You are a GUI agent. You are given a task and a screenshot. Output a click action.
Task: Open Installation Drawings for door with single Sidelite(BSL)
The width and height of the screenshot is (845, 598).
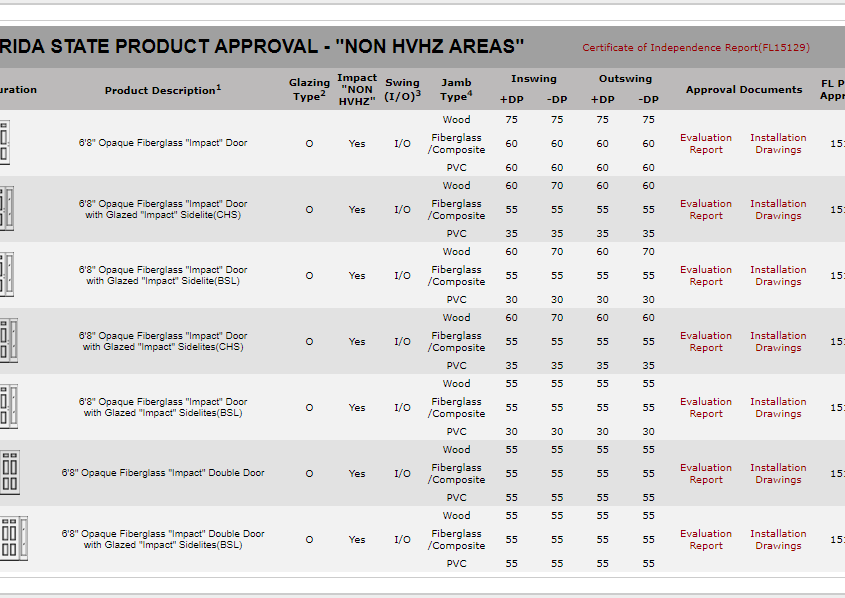click(x=778, y=275)
